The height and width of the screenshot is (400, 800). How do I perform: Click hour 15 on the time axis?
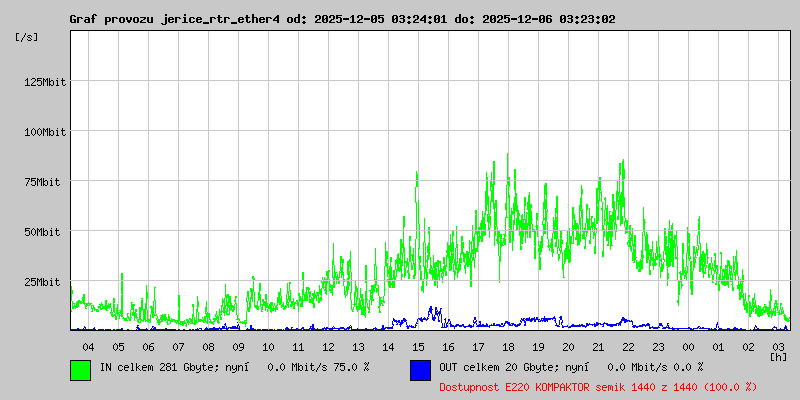[x=418, y=346]
